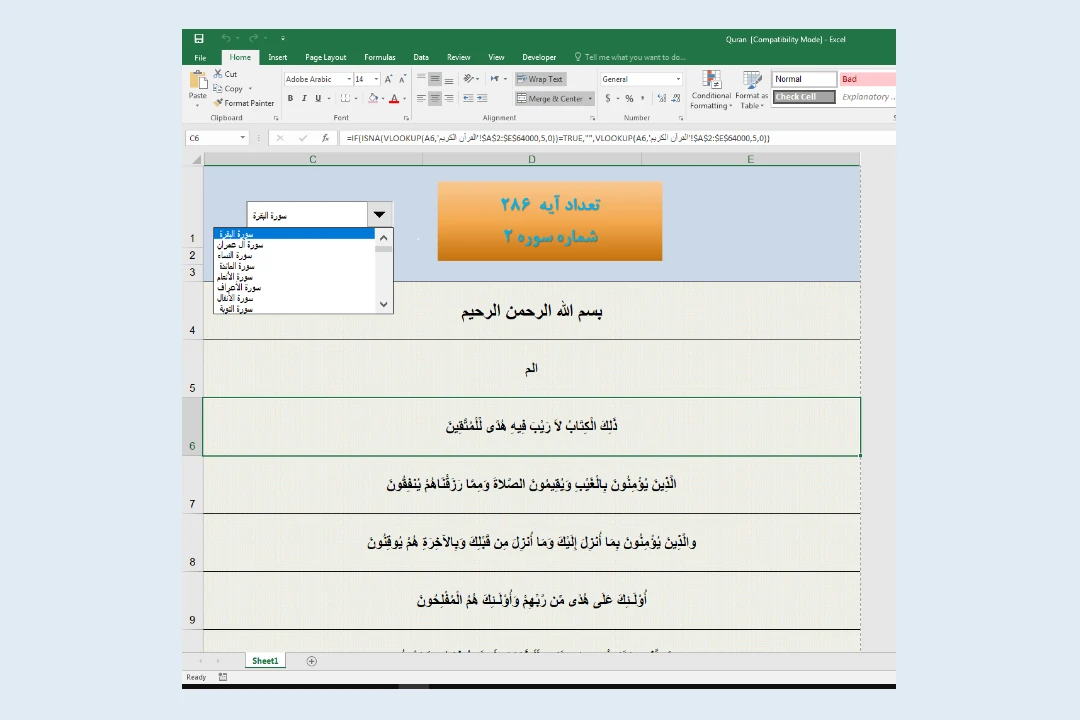Click the Format as Table icon

click(752, 89)
